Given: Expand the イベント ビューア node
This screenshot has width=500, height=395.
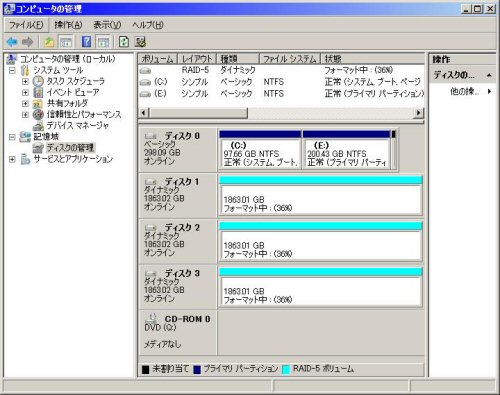Looking at the screenshot, I should 25,92.
